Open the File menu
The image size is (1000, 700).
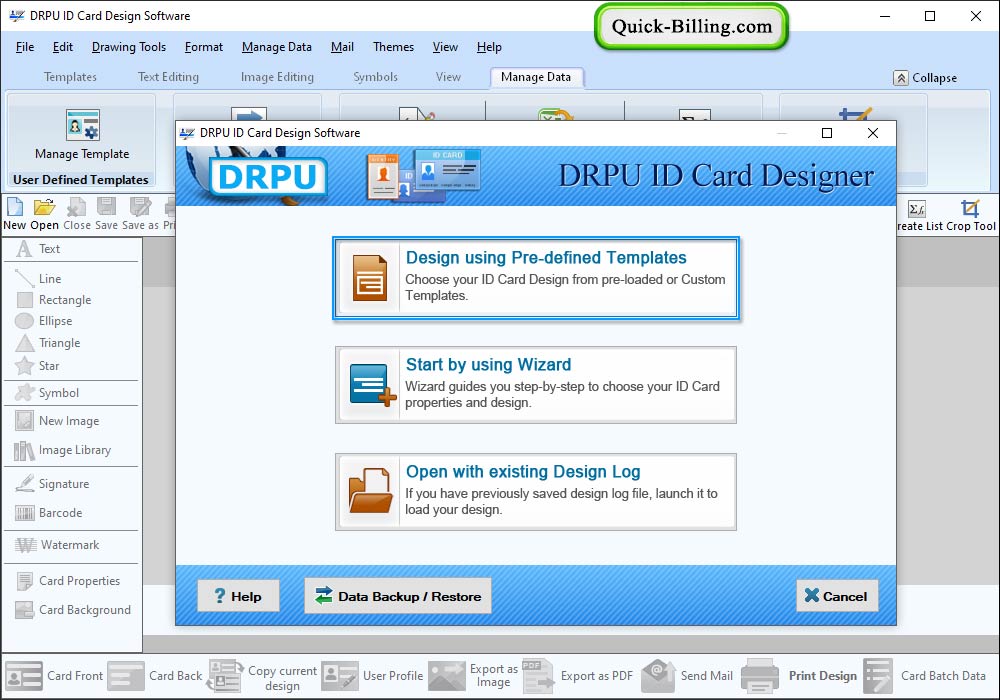(25, 47)
